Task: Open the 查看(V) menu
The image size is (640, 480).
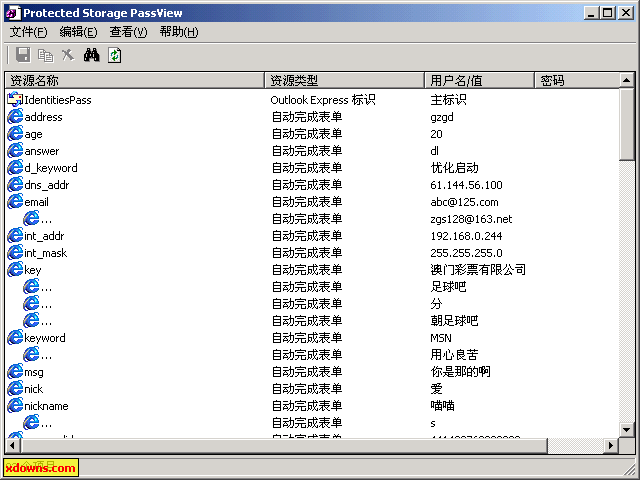Action: [128, 32]
